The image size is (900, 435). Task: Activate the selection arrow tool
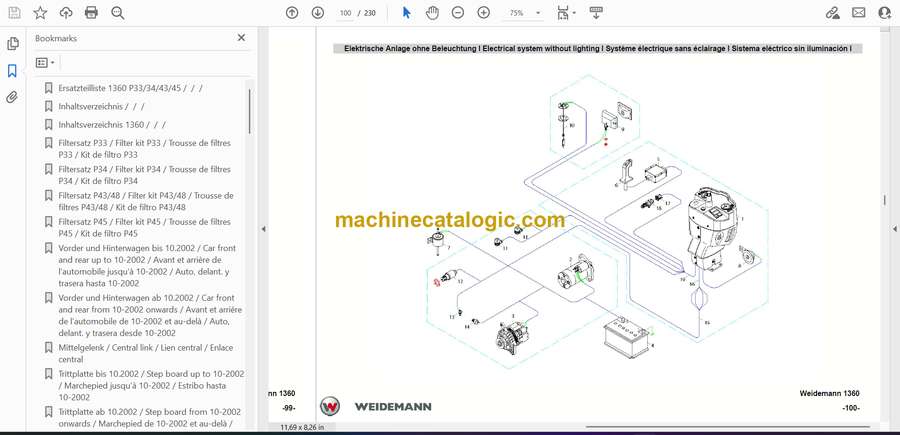click(x=406, y=13)
